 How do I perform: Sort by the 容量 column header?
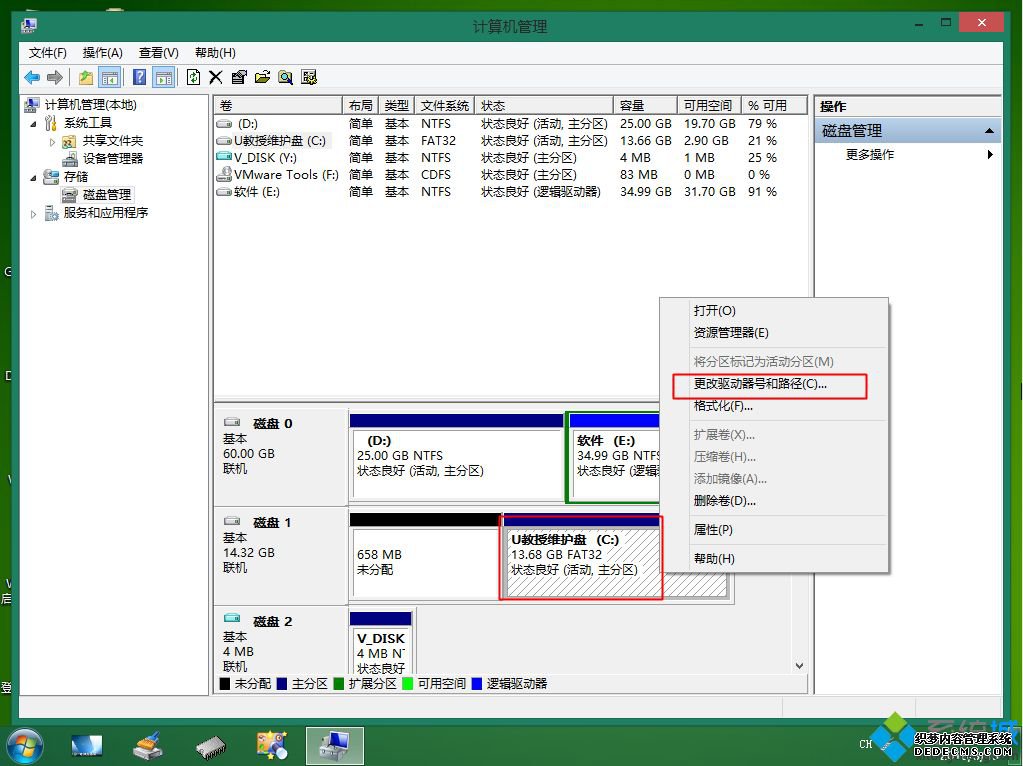click(x=645, y=106)
